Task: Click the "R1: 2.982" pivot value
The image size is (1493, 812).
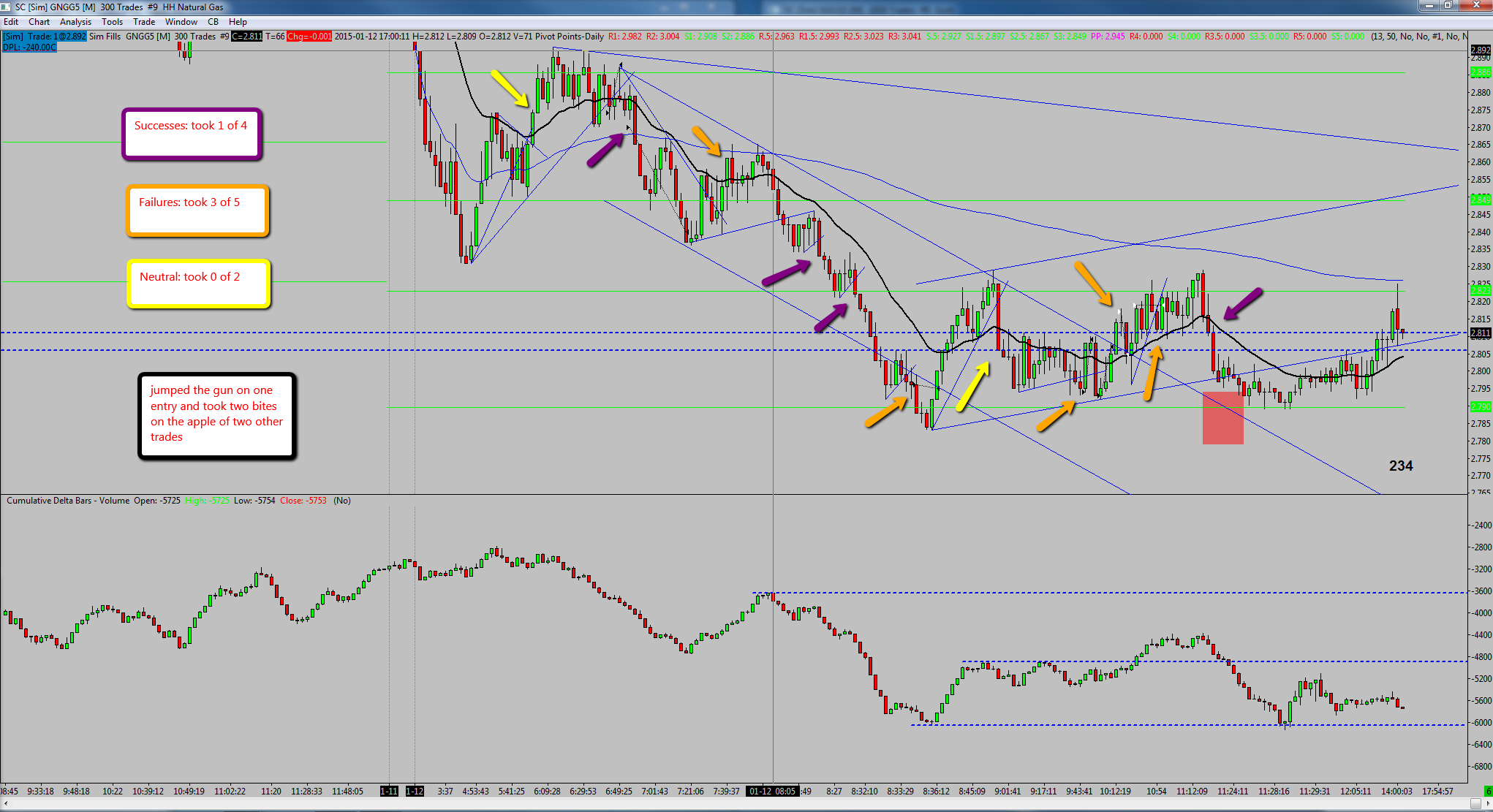Action: [625, 37]
